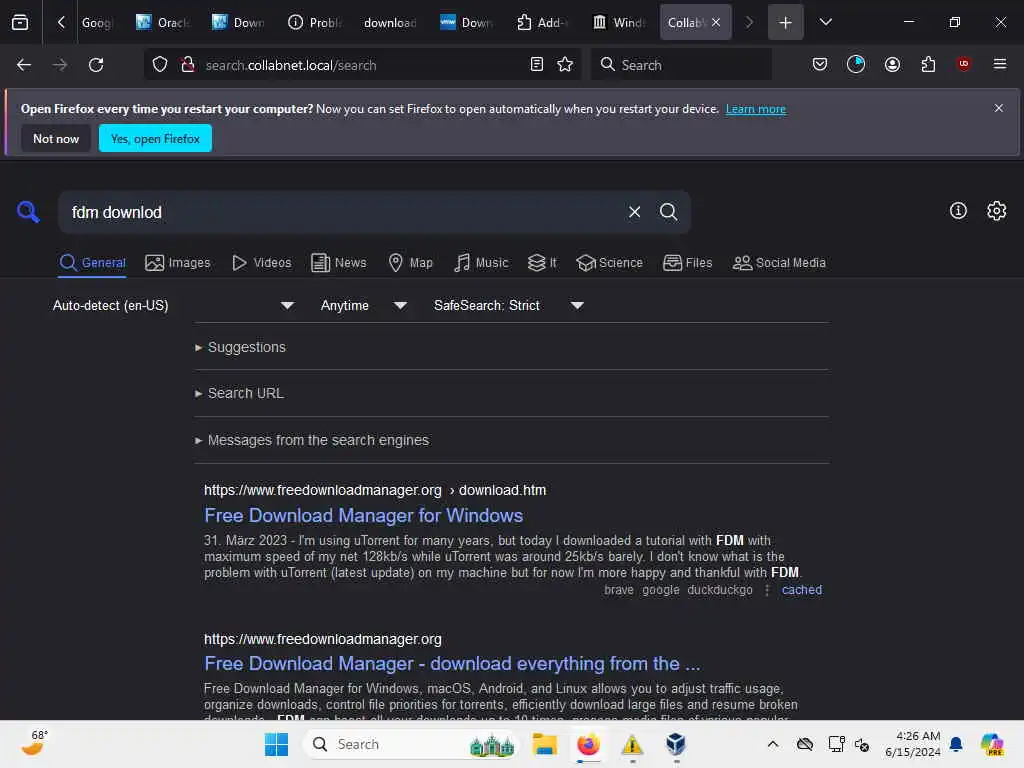
Task: Clear the search query with the X
Action: click(x=634, y=212)
